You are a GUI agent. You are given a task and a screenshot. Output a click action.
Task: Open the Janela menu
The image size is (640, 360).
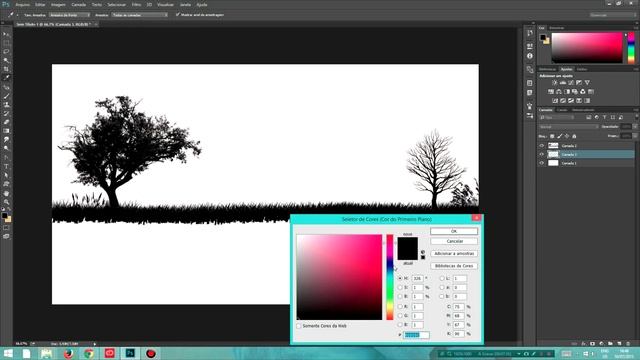[x=185, y=4]
